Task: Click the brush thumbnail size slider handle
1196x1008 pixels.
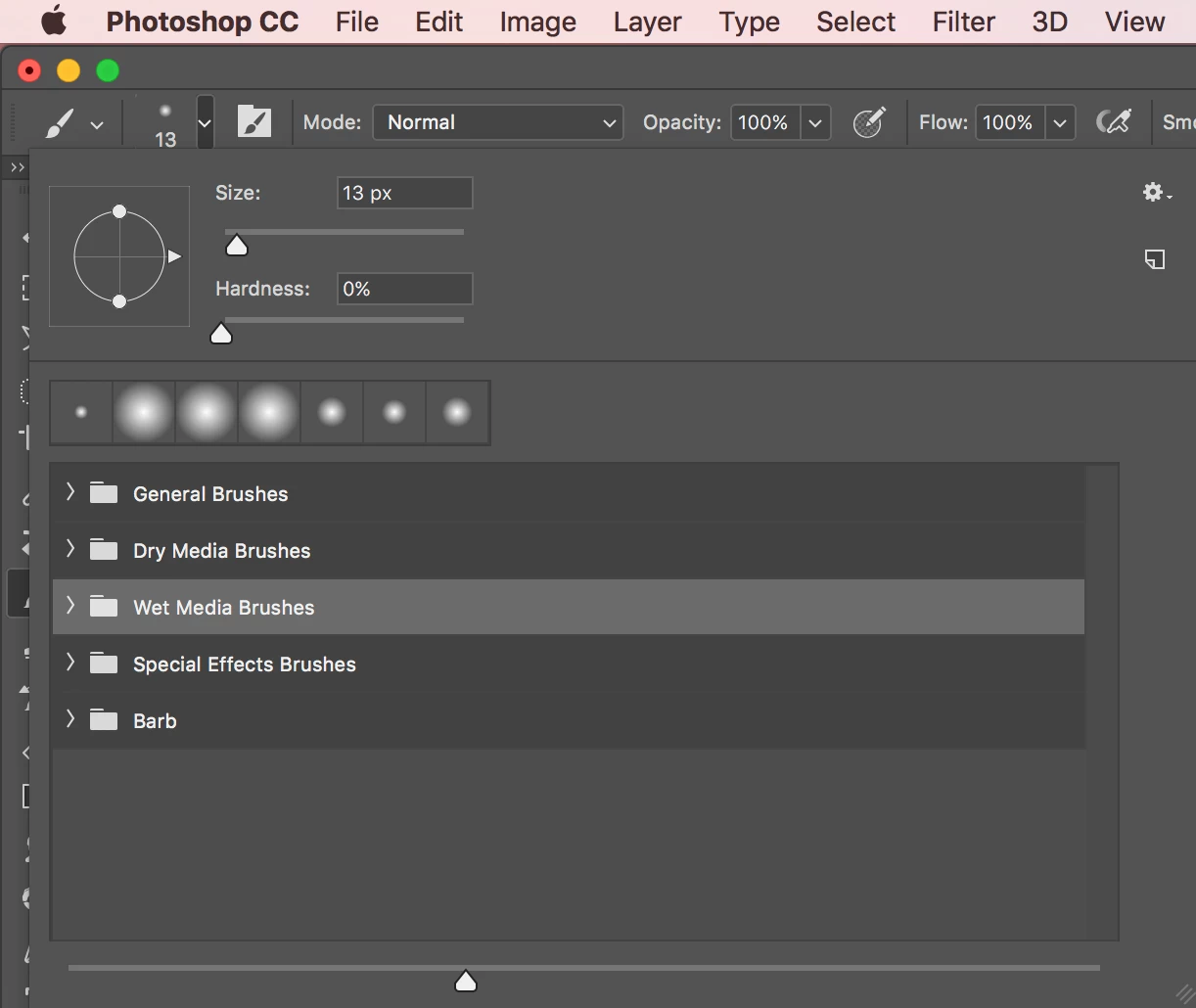Action: [466, 981]
